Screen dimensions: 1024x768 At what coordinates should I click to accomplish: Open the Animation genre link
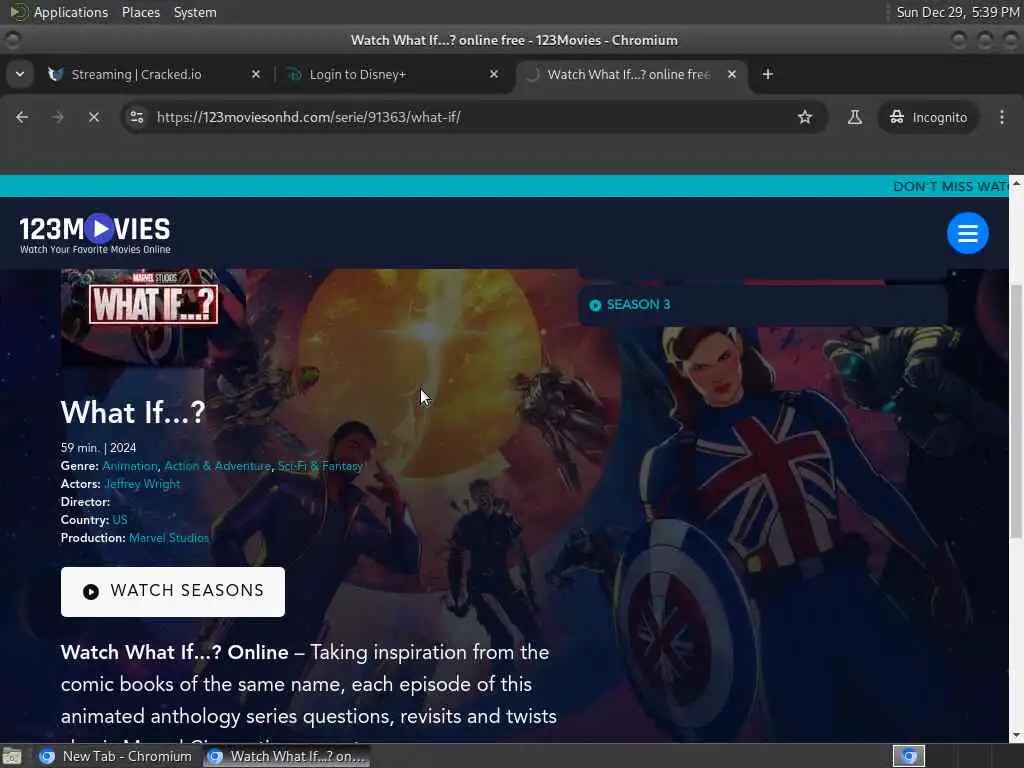point(130,466)
